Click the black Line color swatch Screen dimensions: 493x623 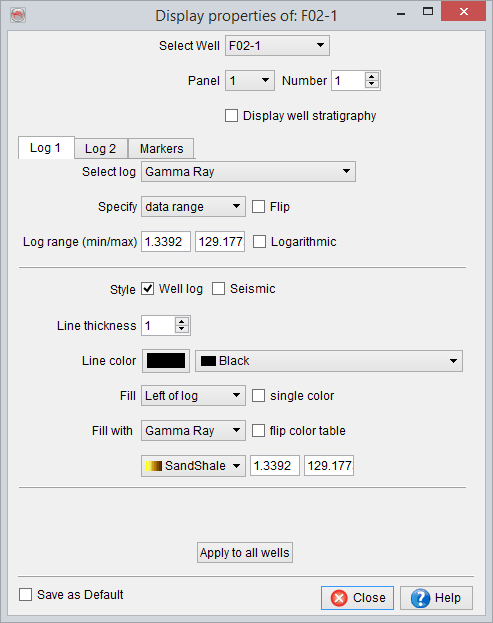point(166,361)
